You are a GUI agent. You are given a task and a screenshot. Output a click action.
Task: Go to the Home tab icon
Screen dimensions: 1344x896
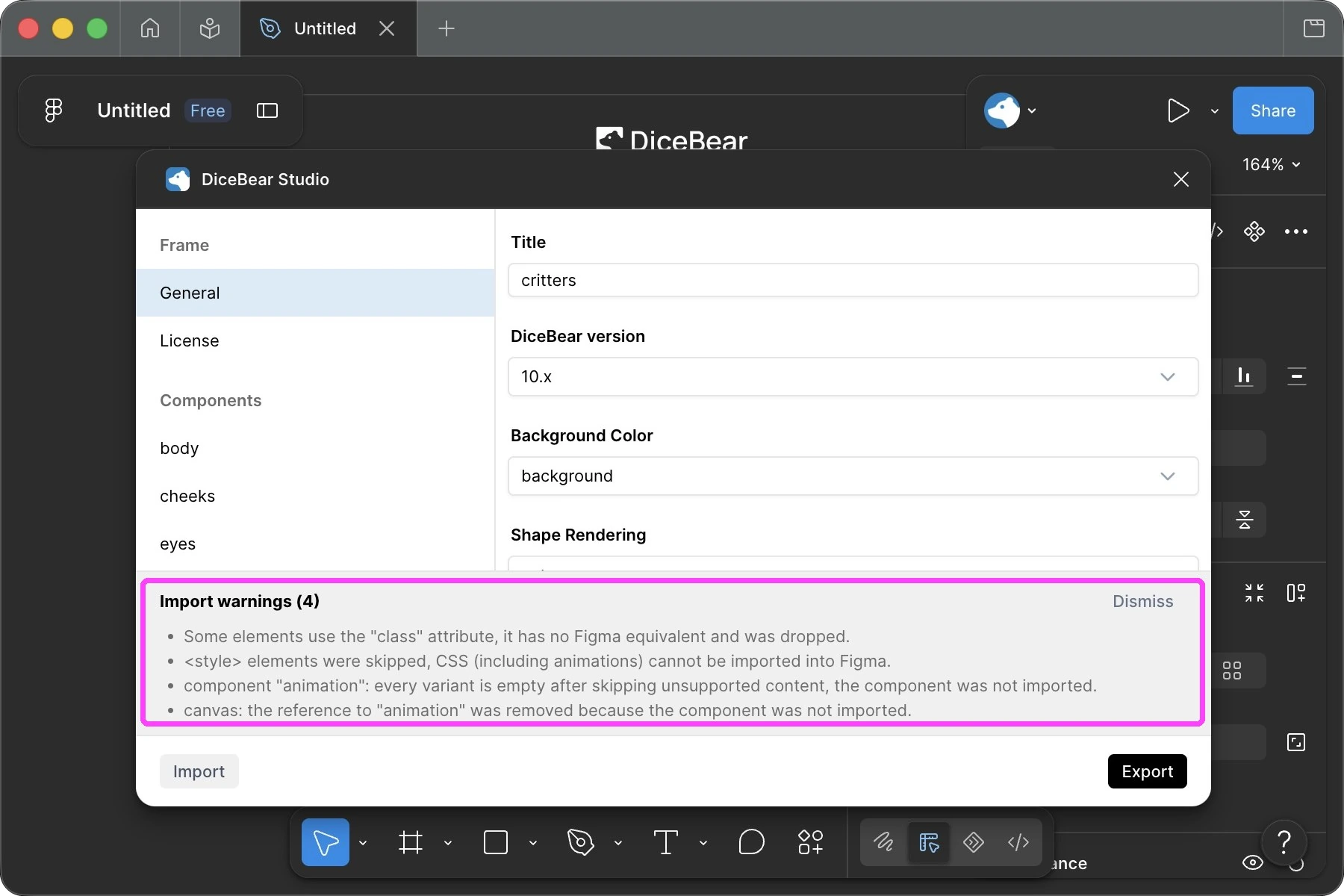[150, 28]
